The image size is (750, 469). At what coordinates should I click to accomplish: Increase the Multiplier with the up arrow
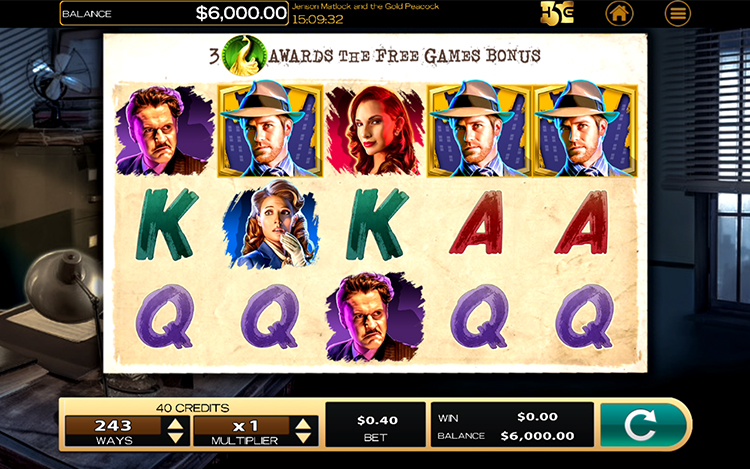click(303, 424)
